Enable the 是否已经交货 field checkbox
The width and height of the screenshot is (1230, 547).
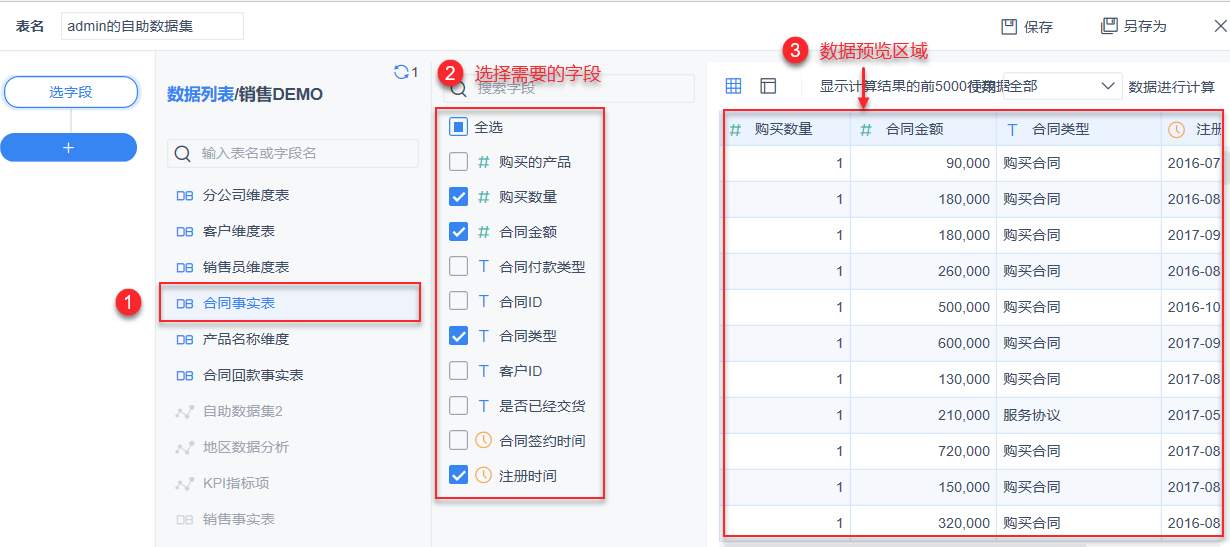coord(459,406)
